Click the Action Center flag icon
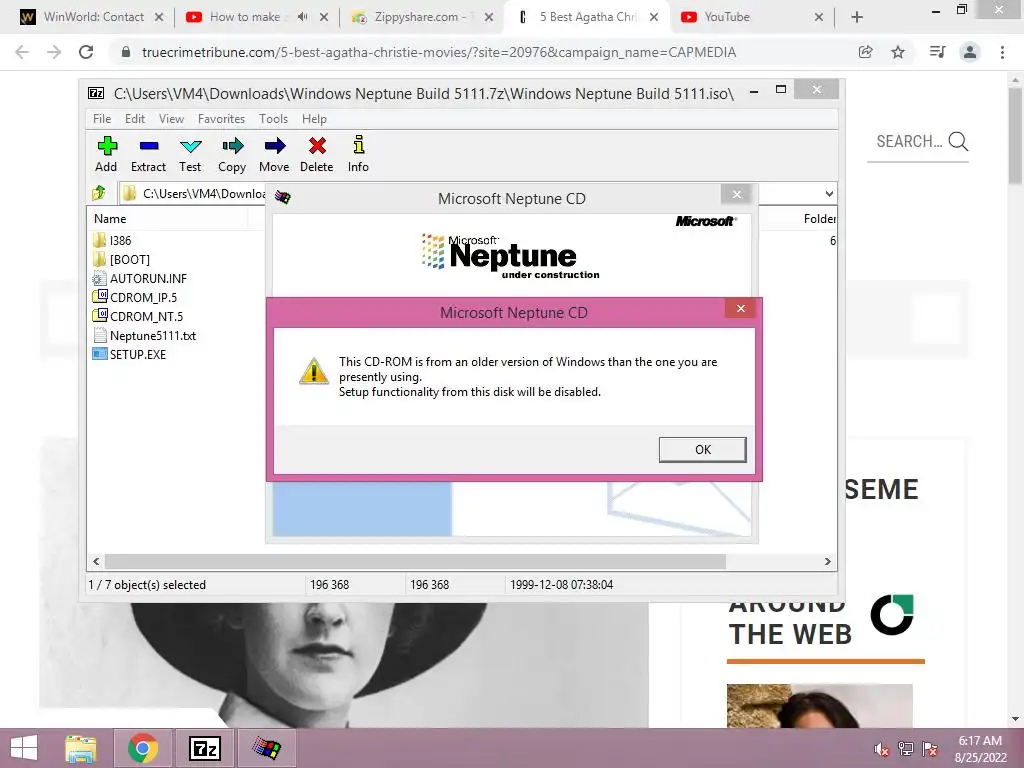This screenshot has width=1024, height=768. pos(930,749)
